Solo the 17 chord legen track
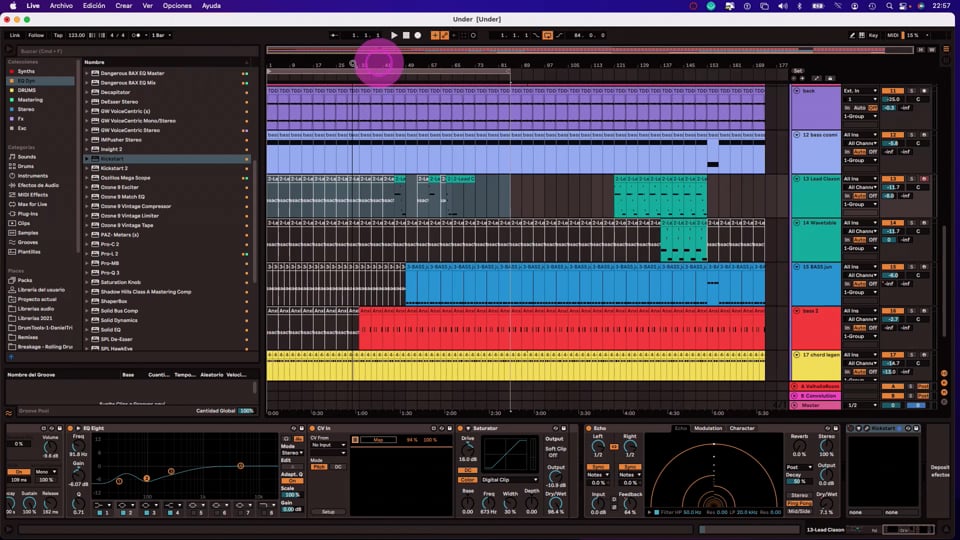 click(x=912, y=355)
